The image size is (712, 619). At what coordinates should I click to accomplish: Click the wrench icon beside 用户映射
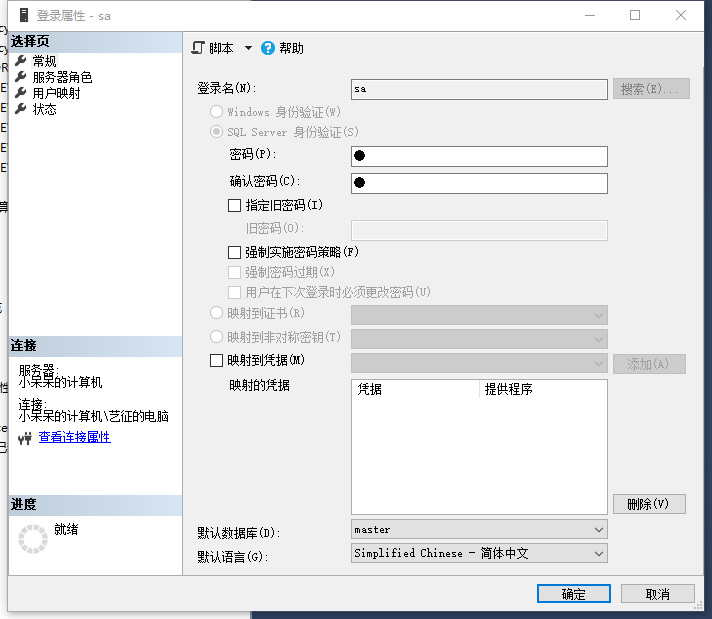[21, 93]
